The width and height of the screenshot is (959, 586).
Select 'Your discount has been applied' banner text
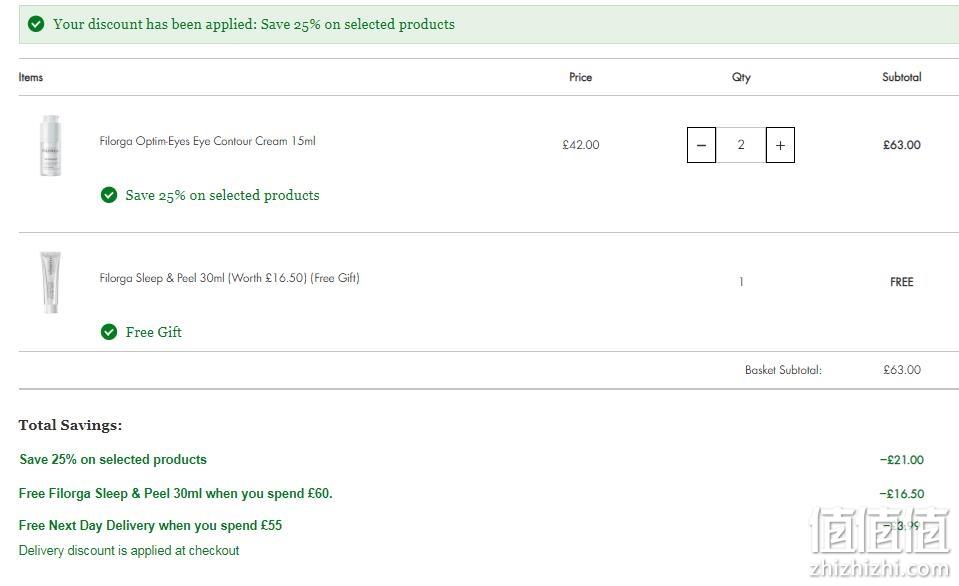(x=254, y=24)
